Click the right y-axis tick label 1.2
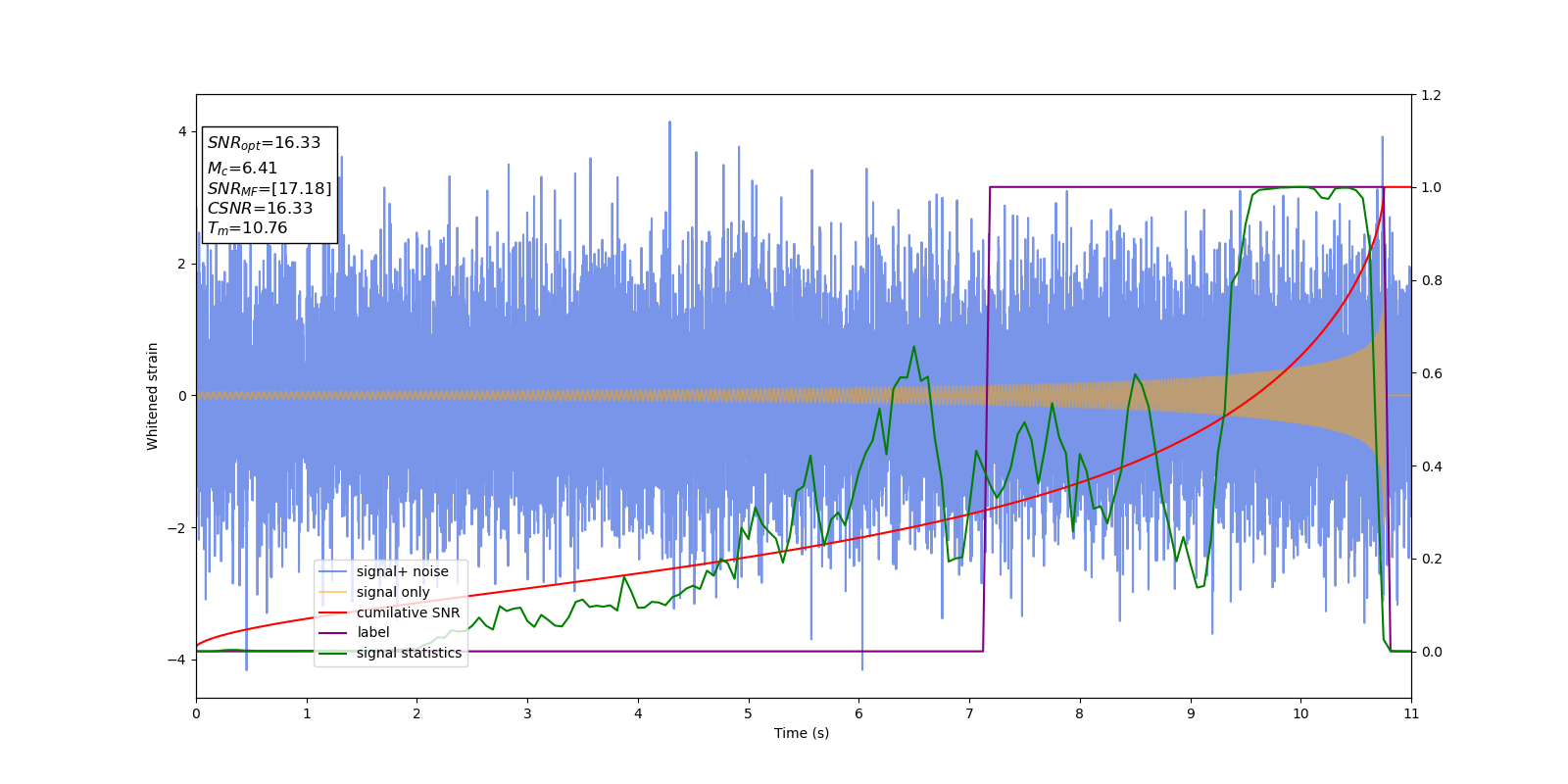This screenshot has width=1568, height=784. tap(1431, 95)
